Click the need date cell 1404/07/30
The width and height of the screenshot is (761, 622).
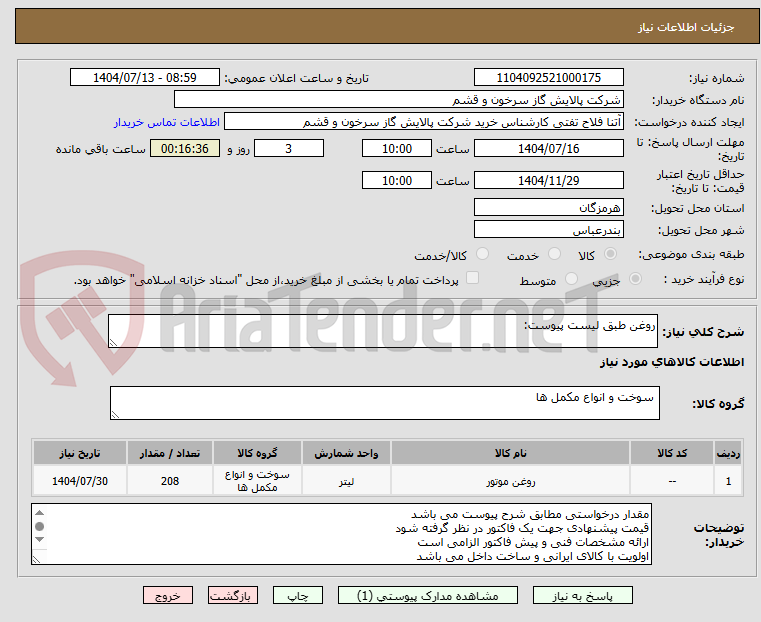[x=80, y=481]
